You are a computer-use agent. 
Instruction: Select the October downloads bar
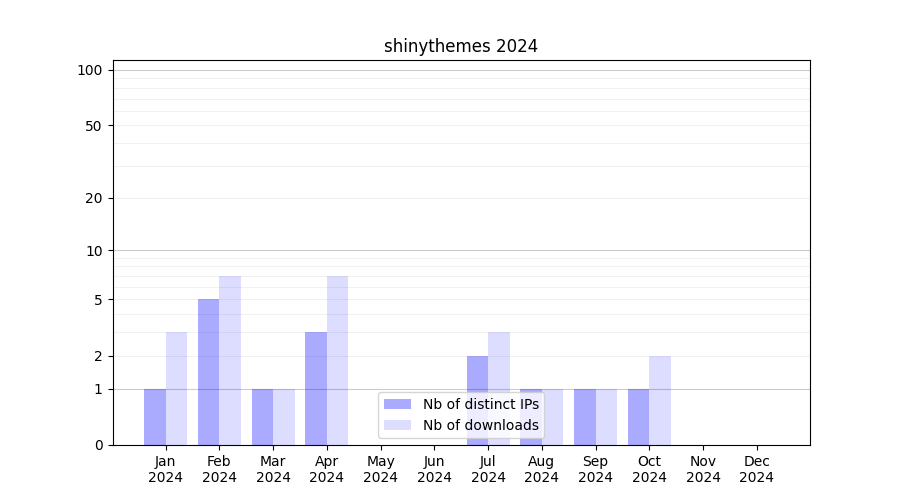pos(660,400)
